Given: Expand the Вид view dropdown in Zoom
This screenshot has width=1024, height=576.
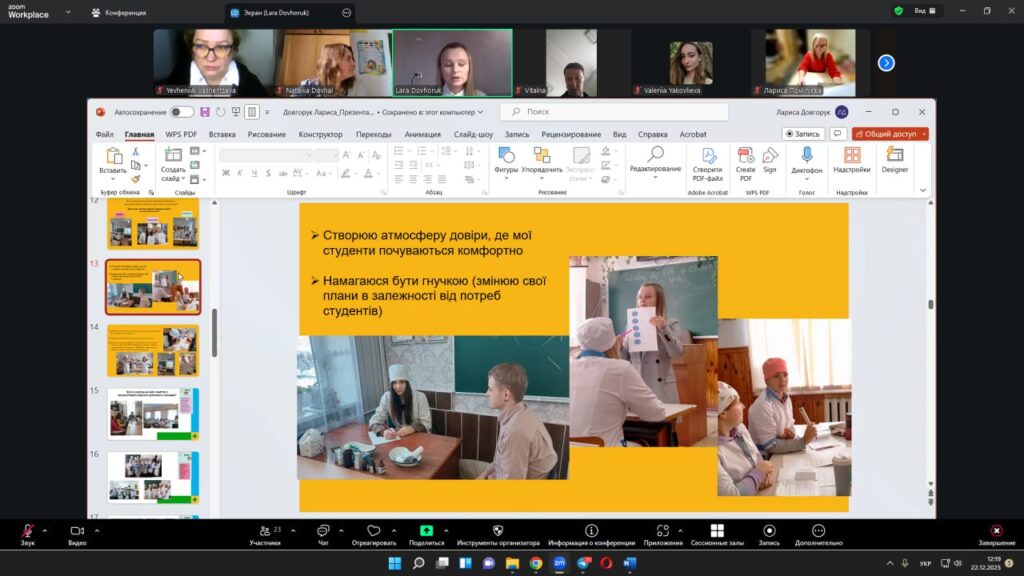Looking at the screenshot, I should (925, 11).
